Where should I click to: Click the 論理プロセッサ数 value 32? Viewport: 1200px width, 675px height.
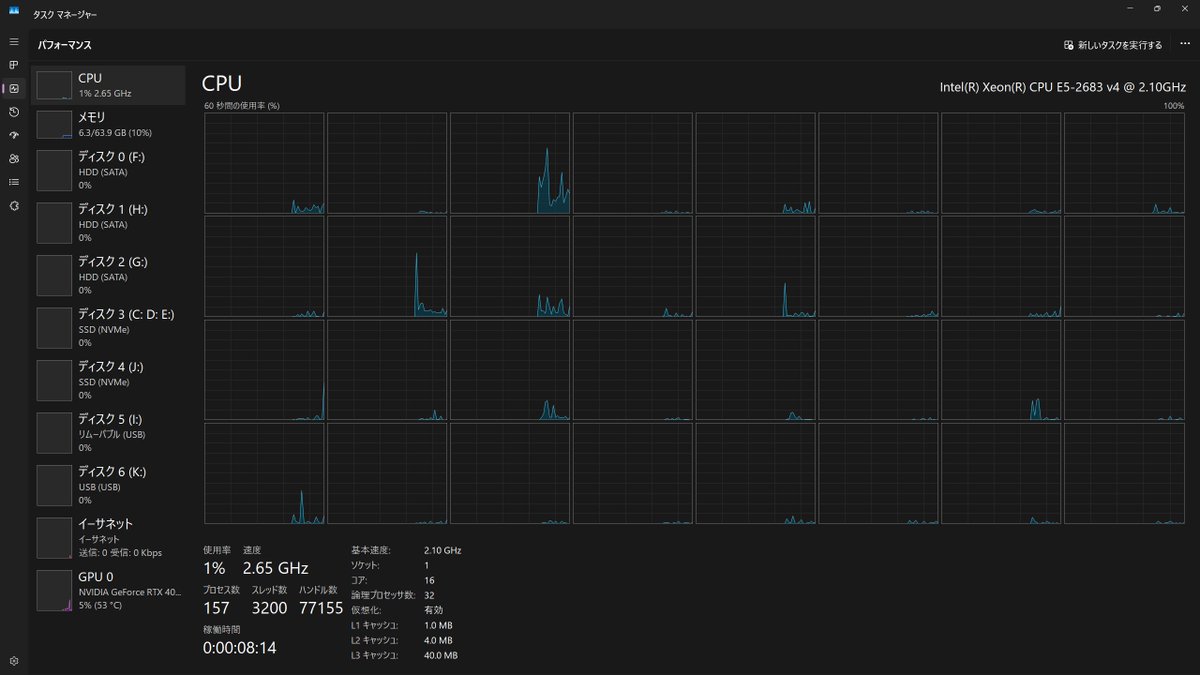point(429,595)
